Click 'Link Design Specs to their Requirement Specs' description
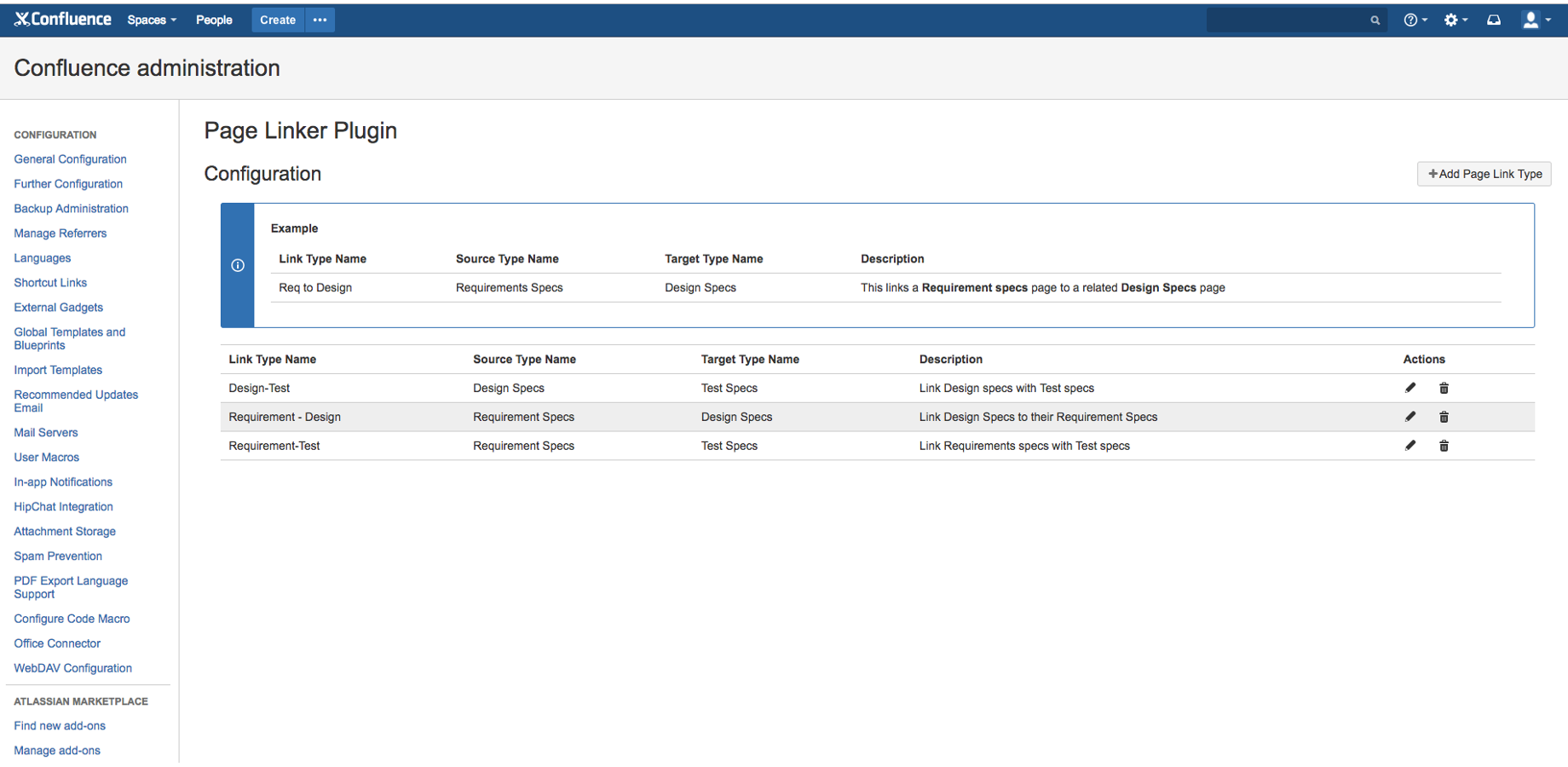The height and width of the screenshot is (767, 1568). 1038,417
